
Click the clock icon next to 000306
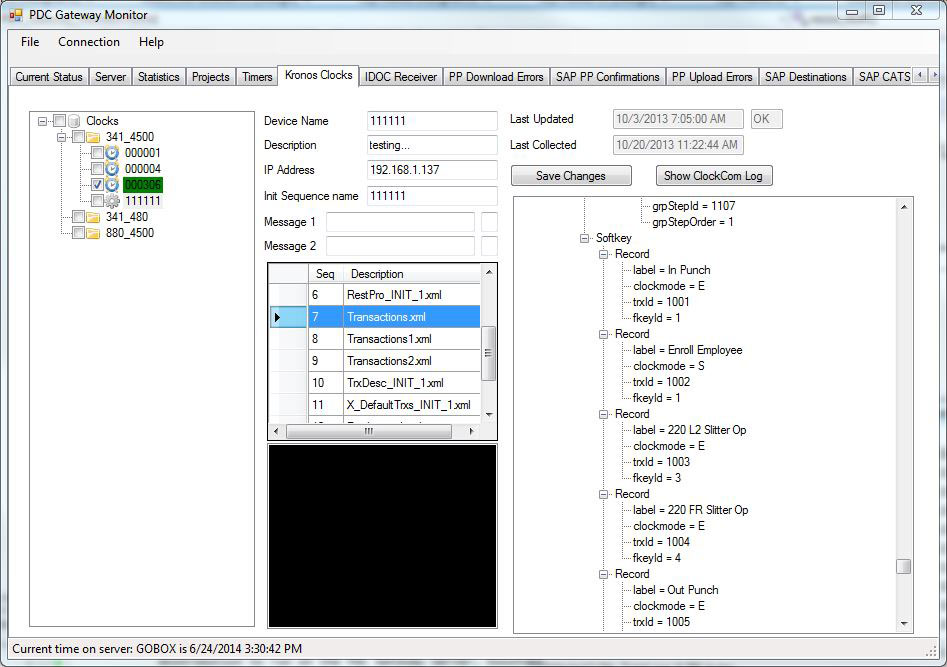[112, 185]
